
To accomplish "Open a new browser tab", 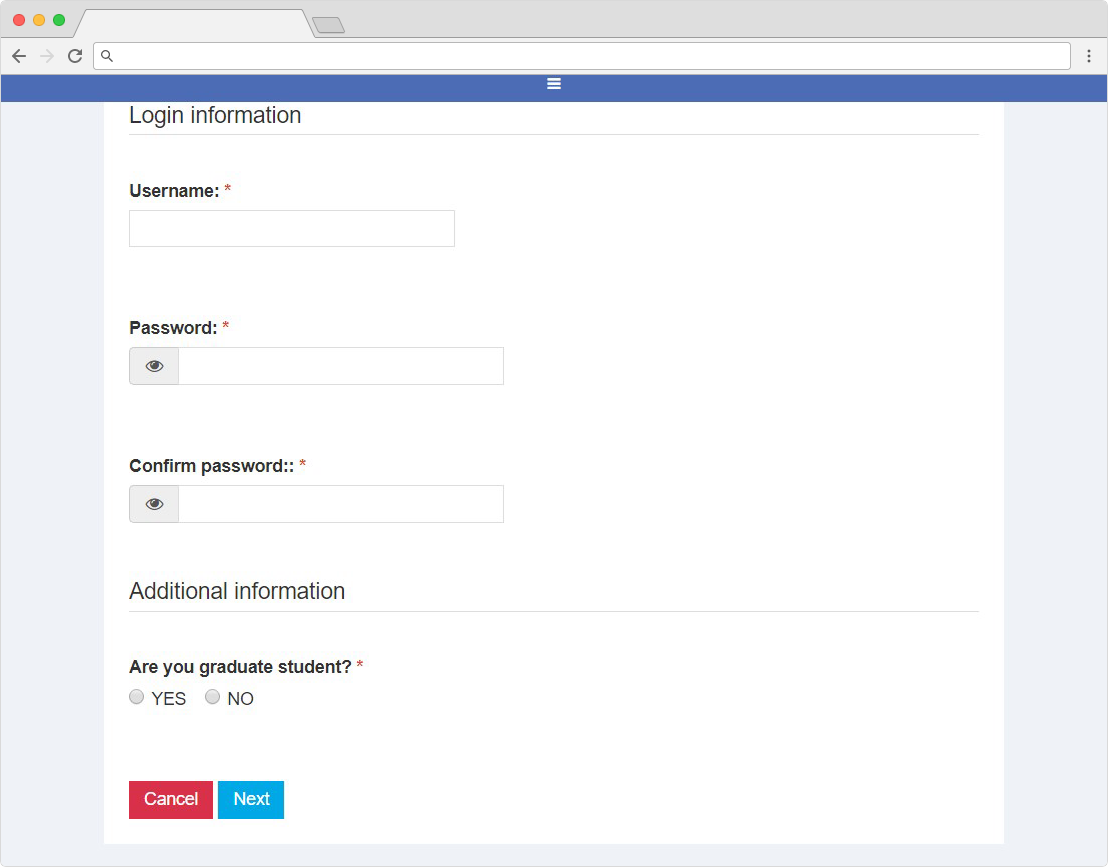I will (x=328, y=25).
